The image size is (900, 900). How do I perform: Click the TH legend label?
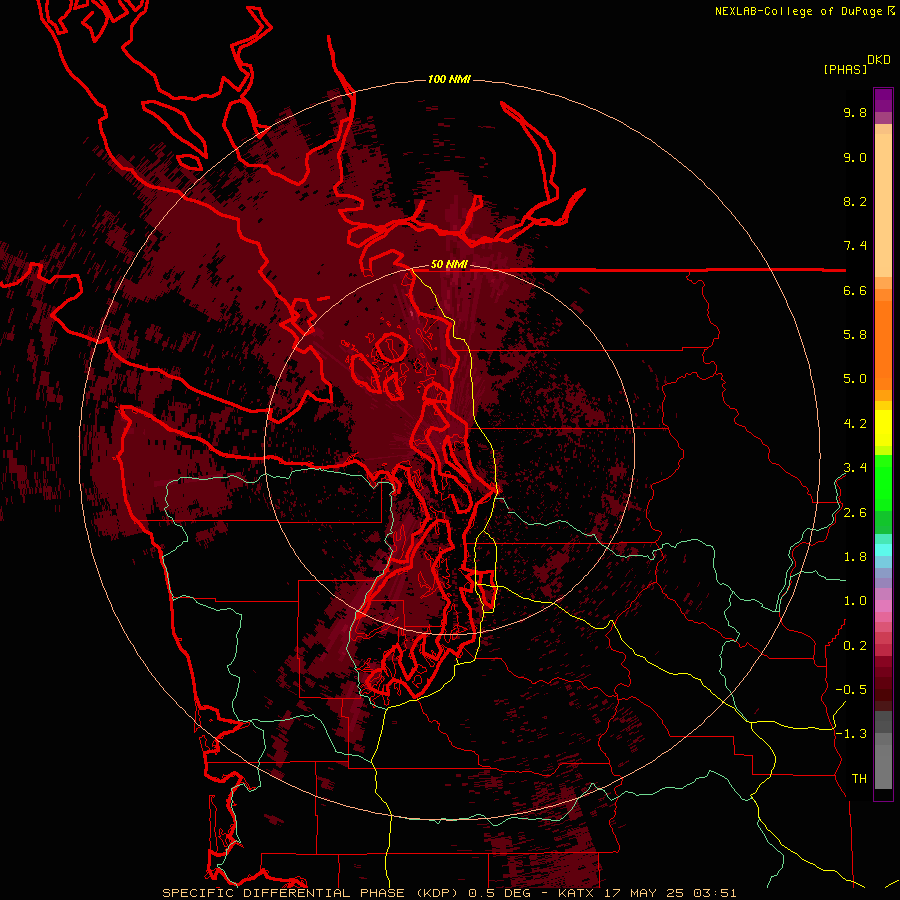point(859,779)
